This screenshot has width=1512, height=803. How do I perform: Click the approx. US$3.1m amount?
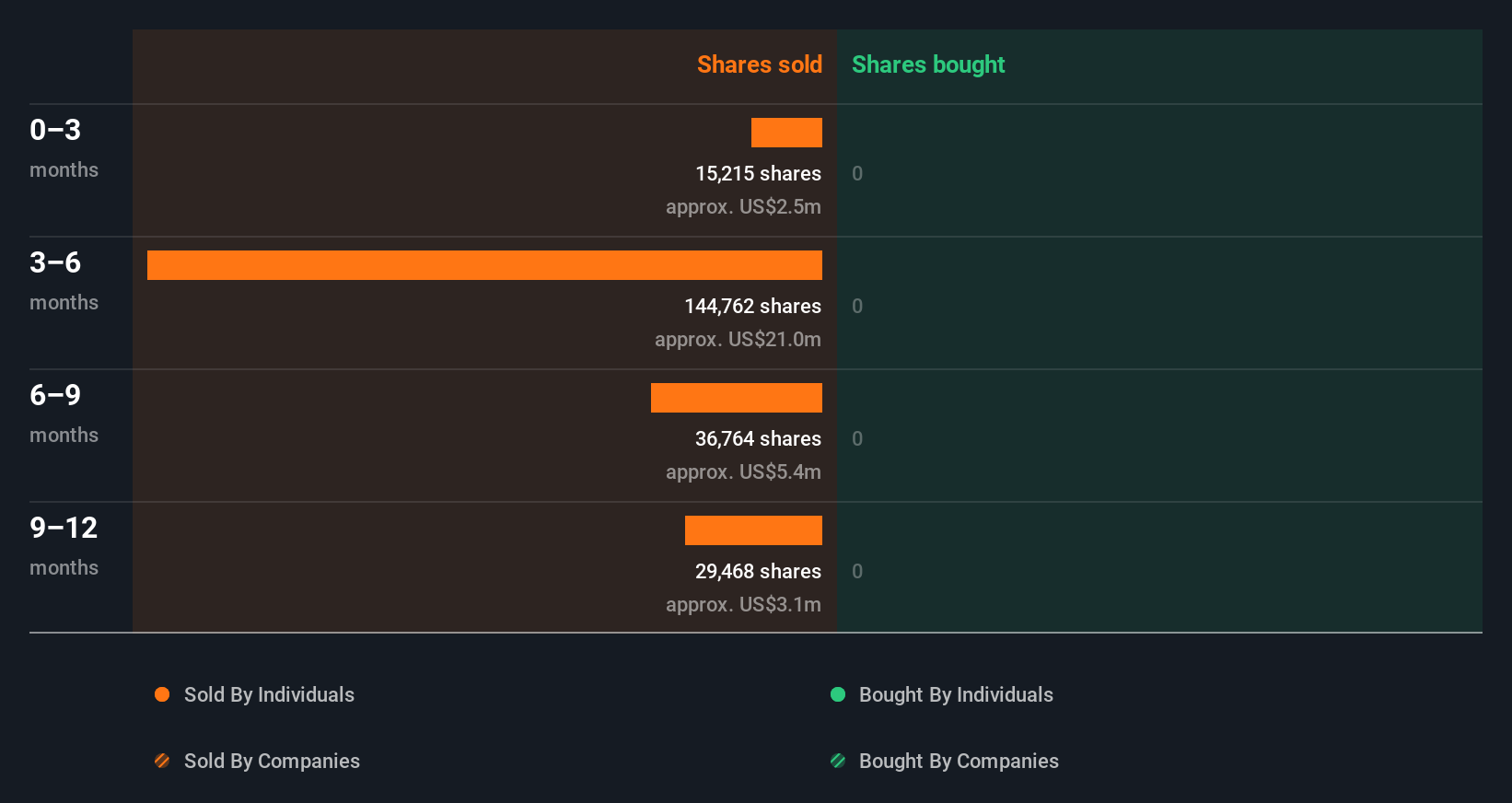pyautogui.click(x=743, y=604)
